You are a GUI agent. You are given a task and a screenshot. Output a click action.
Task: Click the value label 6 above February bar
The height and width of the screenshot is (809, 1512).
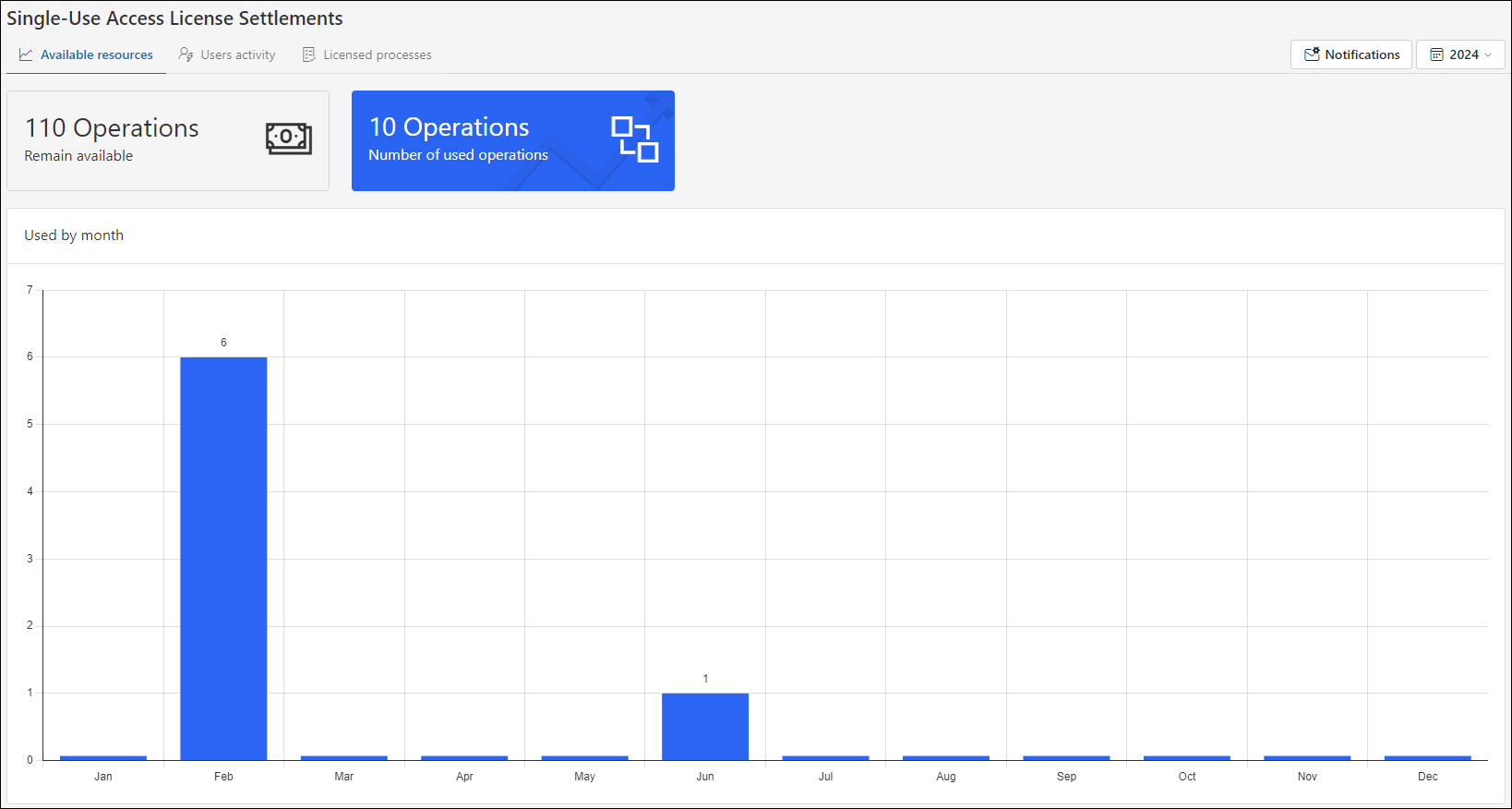[223, 343]
